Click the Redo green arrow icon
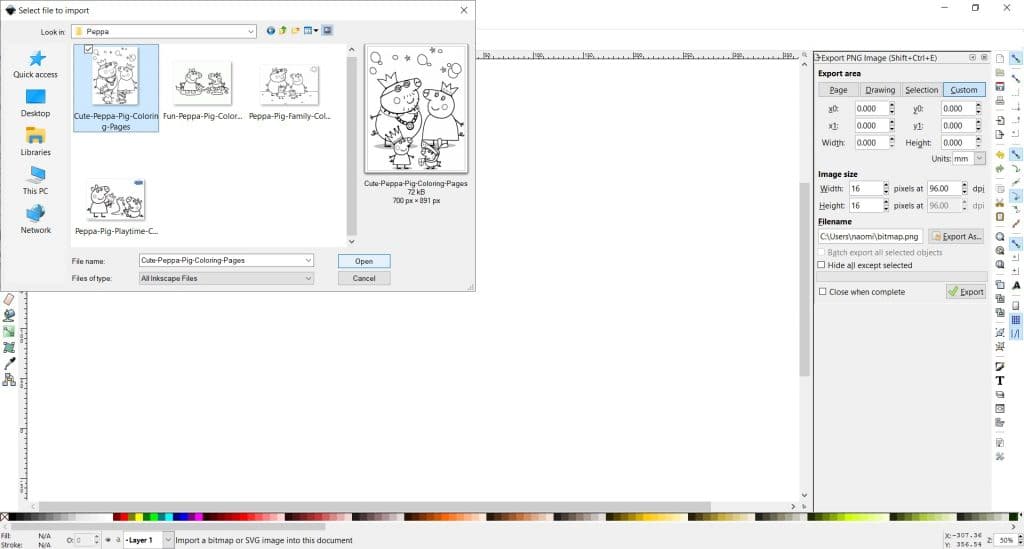Image resolution: width=1024 pixels, height=549 pixels. point(1000,168)
